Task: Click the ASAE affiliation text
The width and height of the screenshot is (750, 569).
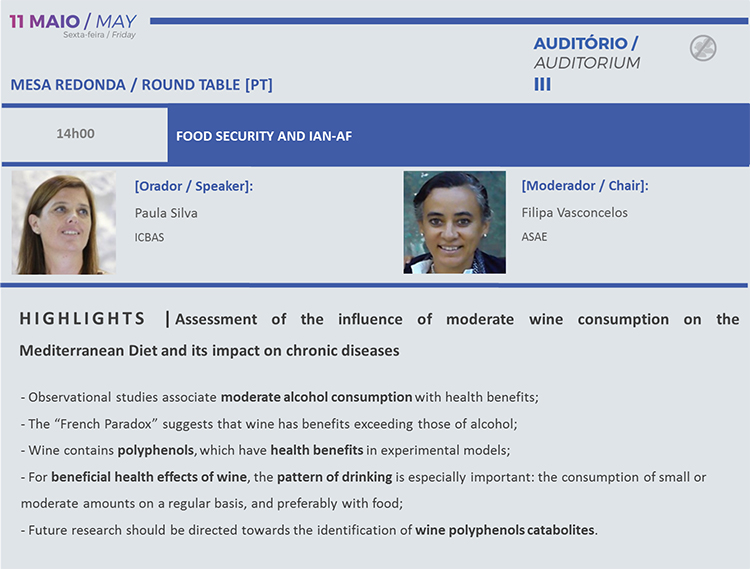Action: [x=534, y=237]
